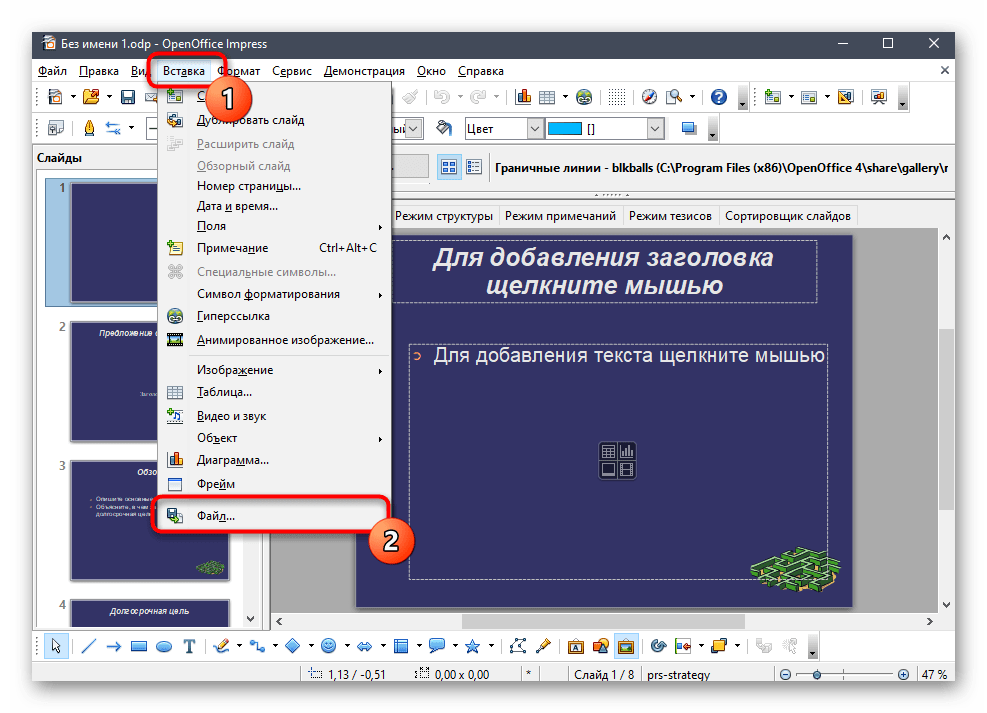This screenshot has width=987, height=713.
Task: Click the zoom in plus button
Action: tap(903, 675)
